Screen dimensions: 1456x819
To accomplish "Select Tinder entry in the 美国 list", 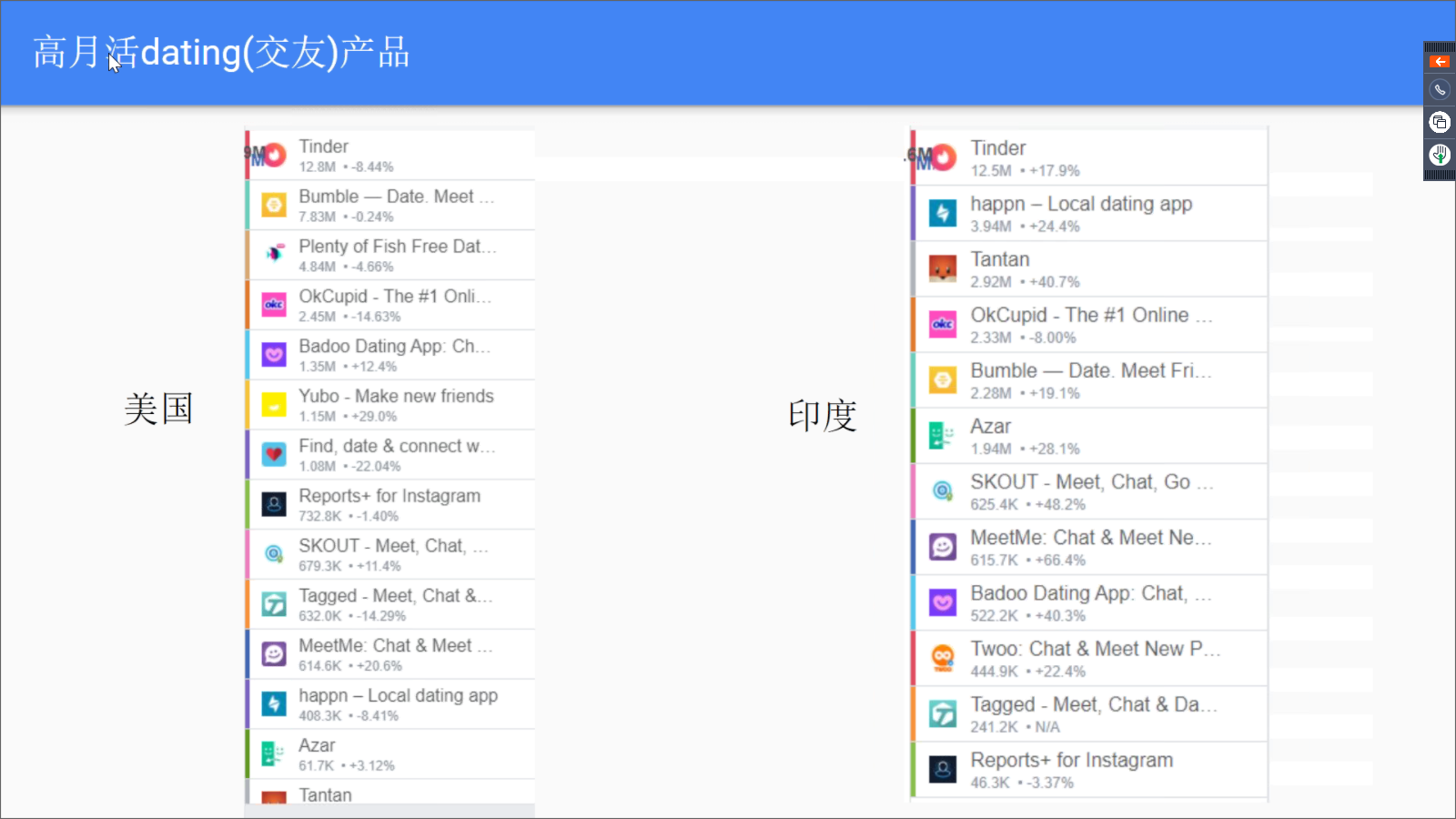I will (x=391, y=156).
